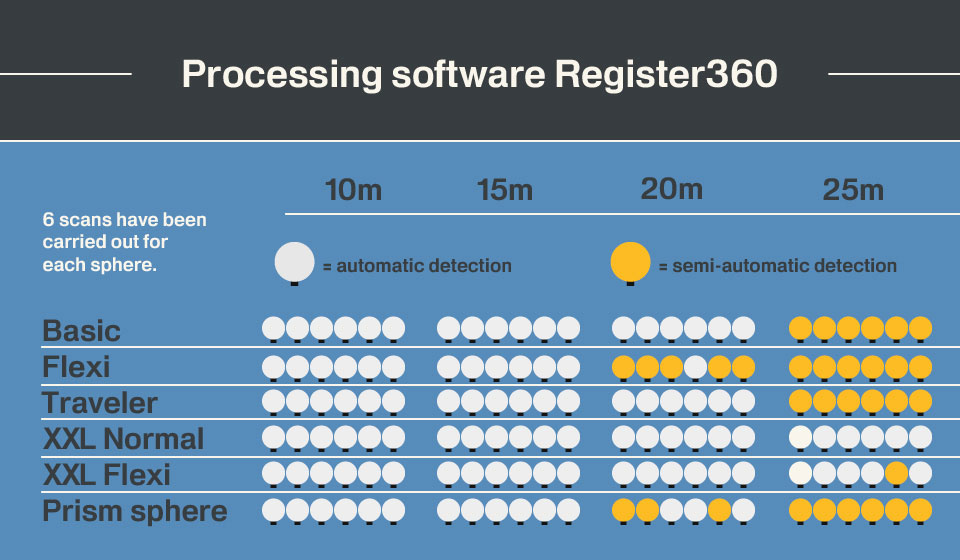Click the 'Basic' row label

point(81,331)
